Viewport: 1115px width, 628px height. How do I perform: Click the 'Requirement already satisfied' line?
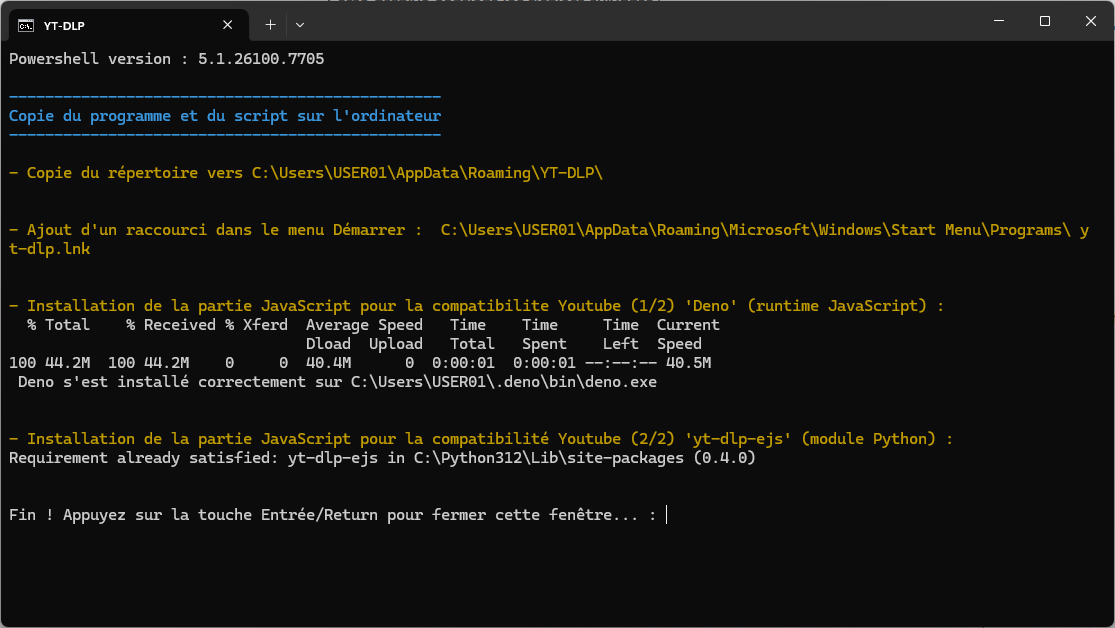[380, 458]
